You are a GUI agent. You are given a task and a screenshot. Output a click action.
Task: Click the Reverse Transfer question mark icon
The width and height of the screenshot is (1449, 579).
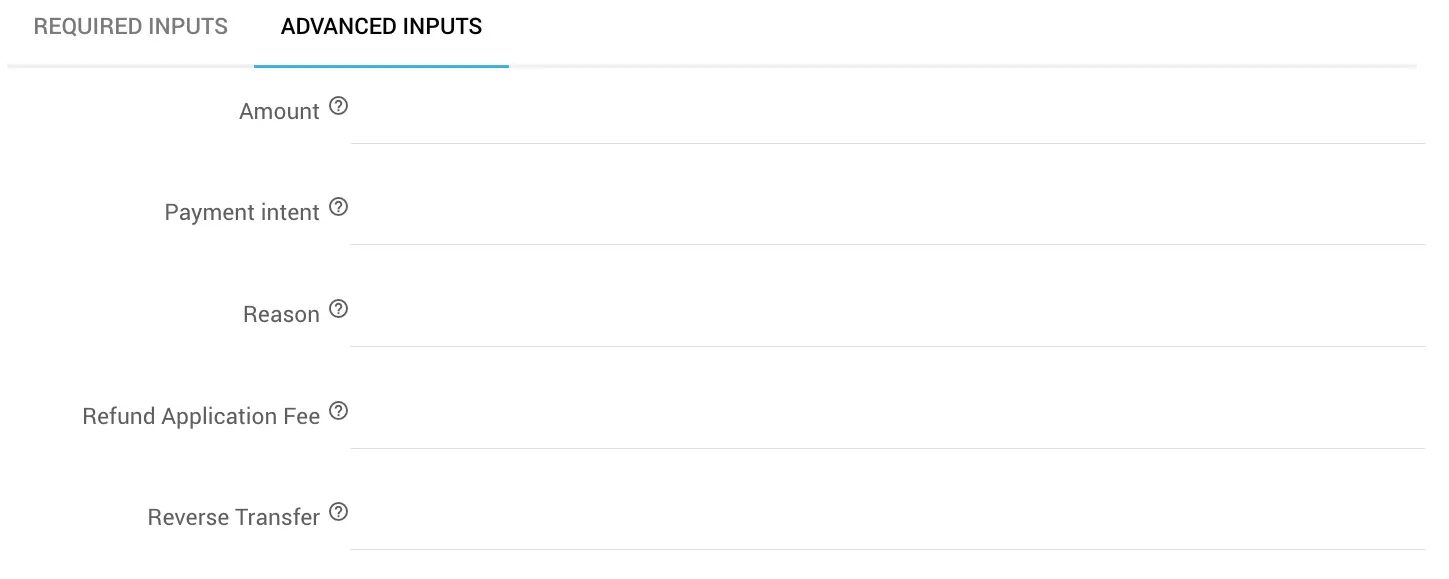tap(339, 512)
